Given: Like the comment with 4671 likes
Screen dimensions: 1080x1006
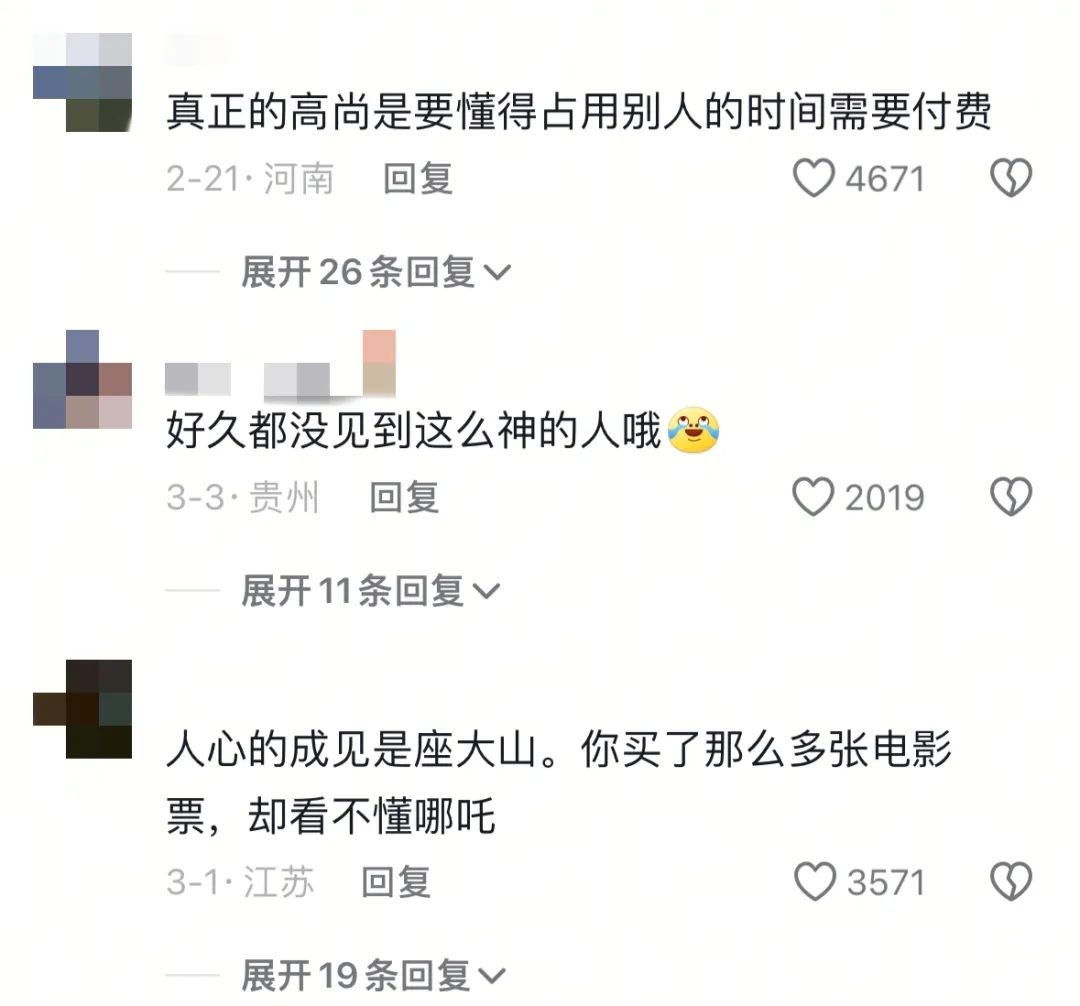Looking at the screenshot, I should pyautogui.click(x=814, y=178).
